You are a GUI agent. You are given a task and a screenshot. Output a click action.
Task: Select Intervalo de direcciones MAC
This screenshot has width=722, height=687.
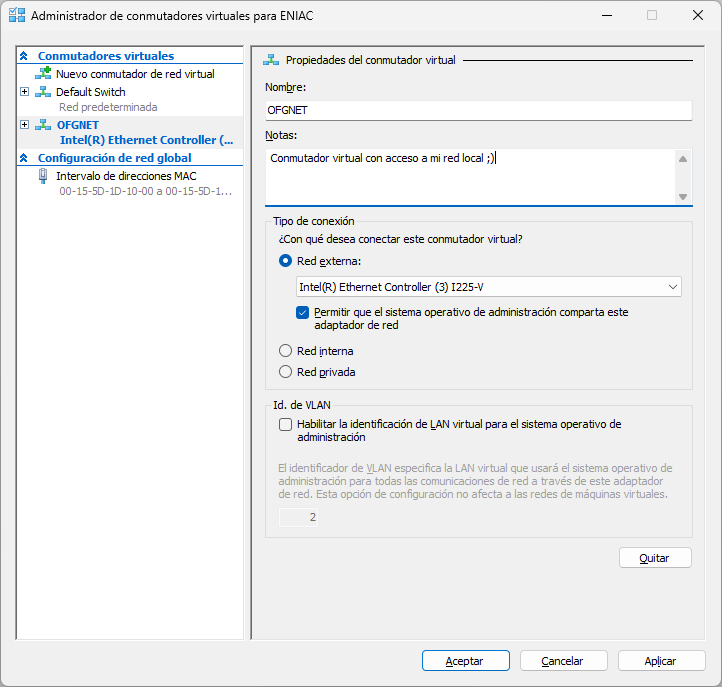tap(126, 176)
